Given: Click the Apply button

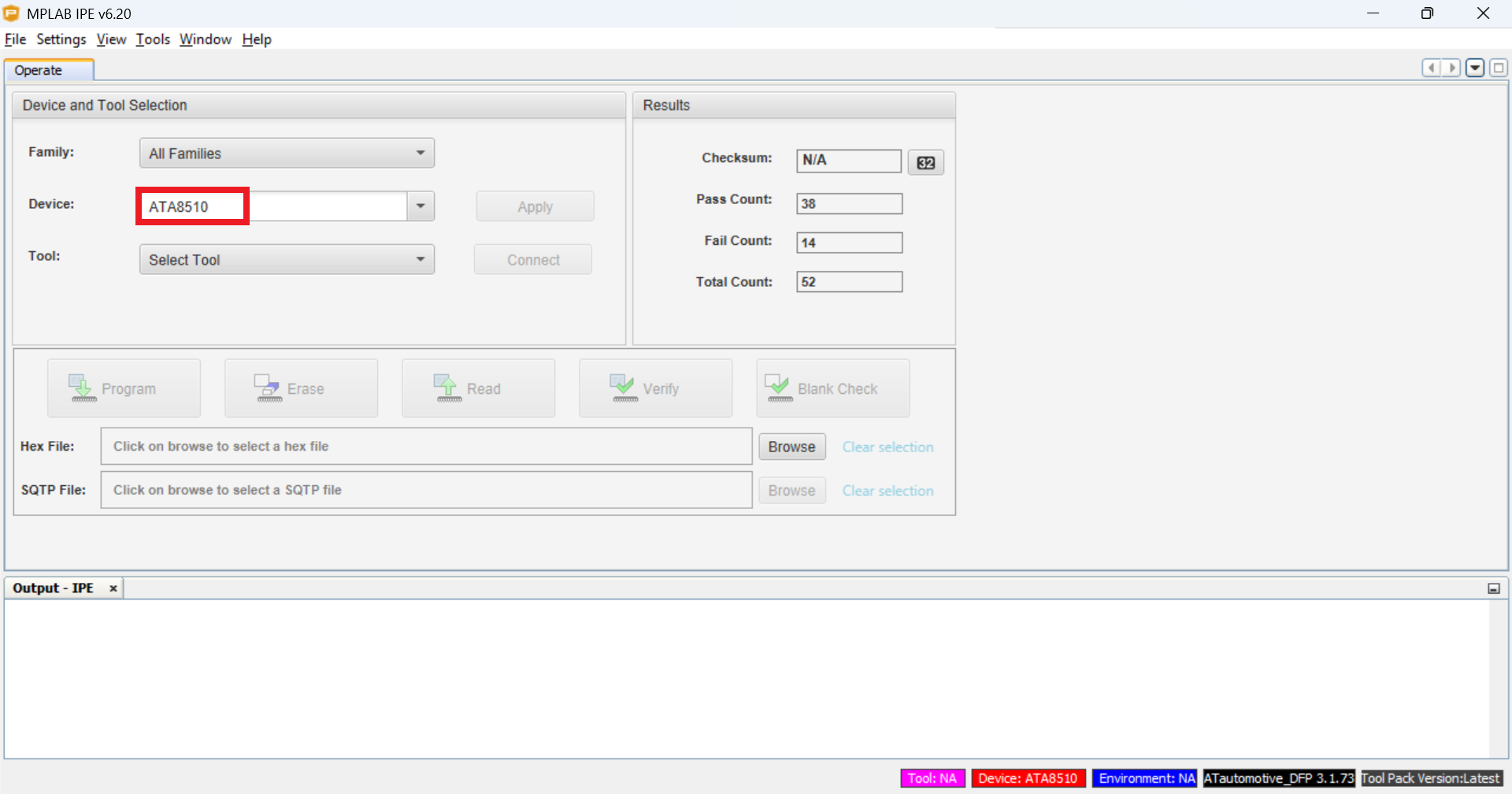Looking at the screenshot, I should click(535, 206).
